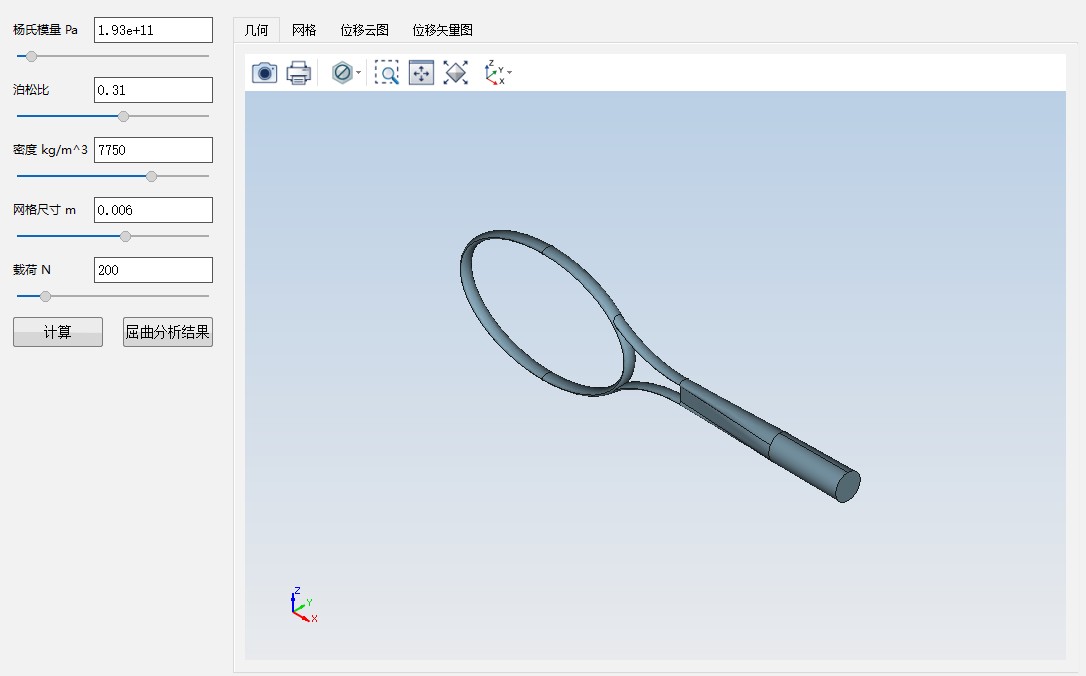The width and height of the screenshot is (1086, 676).
Task: Click the pan/move view icon
Action: pos(421,72)
